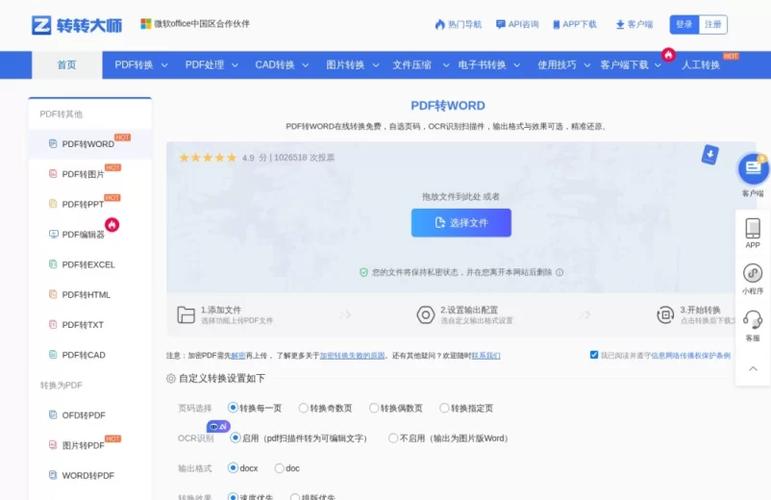Click the chat icon beside API咨询
This screenshot has width=771, height=500.
[501, 24]
